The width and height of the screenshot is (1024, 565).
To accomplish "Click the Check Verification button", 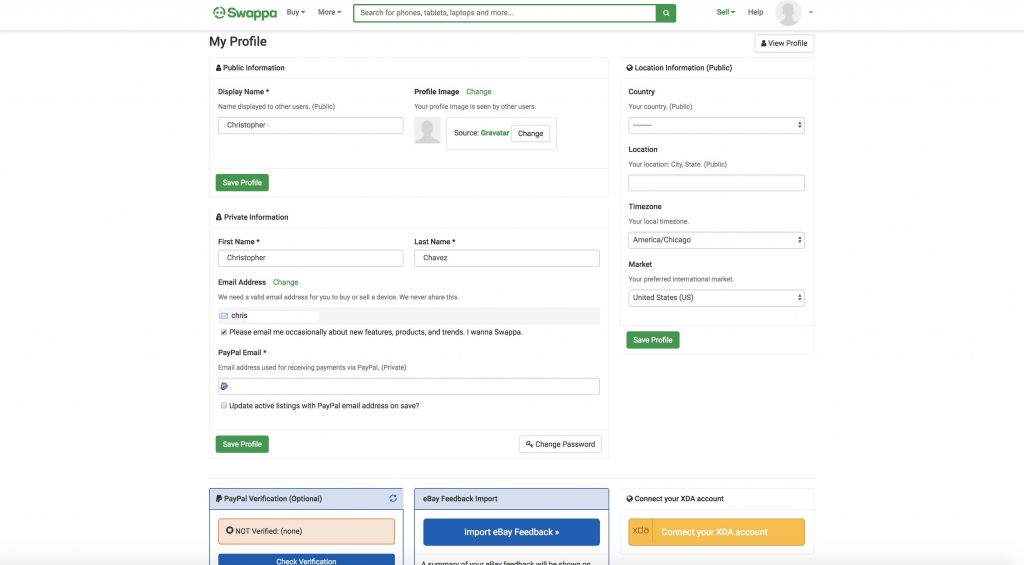I will tap(306, 560).
